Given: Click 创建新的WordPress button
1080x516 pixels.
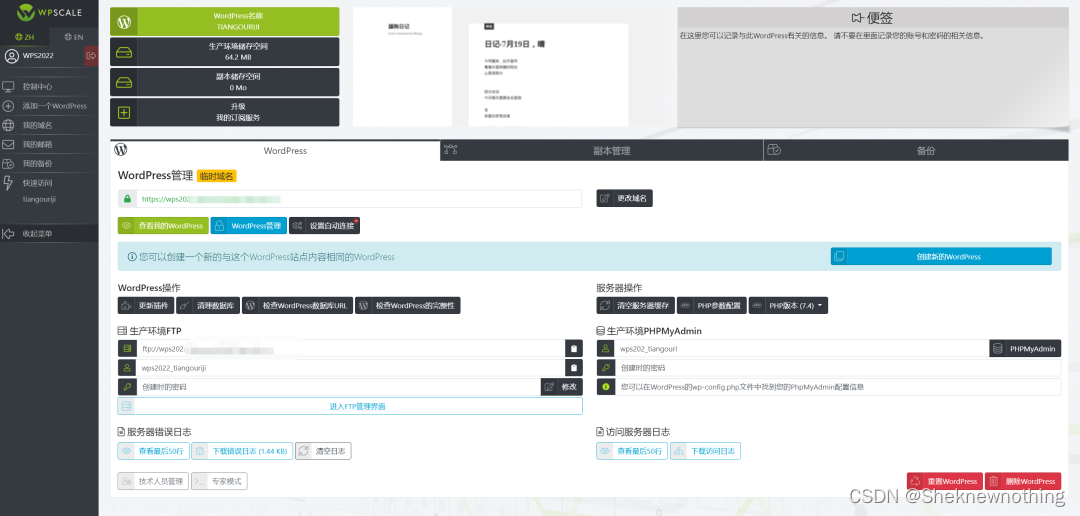Looking at the screenshot, I should (941, 256).
